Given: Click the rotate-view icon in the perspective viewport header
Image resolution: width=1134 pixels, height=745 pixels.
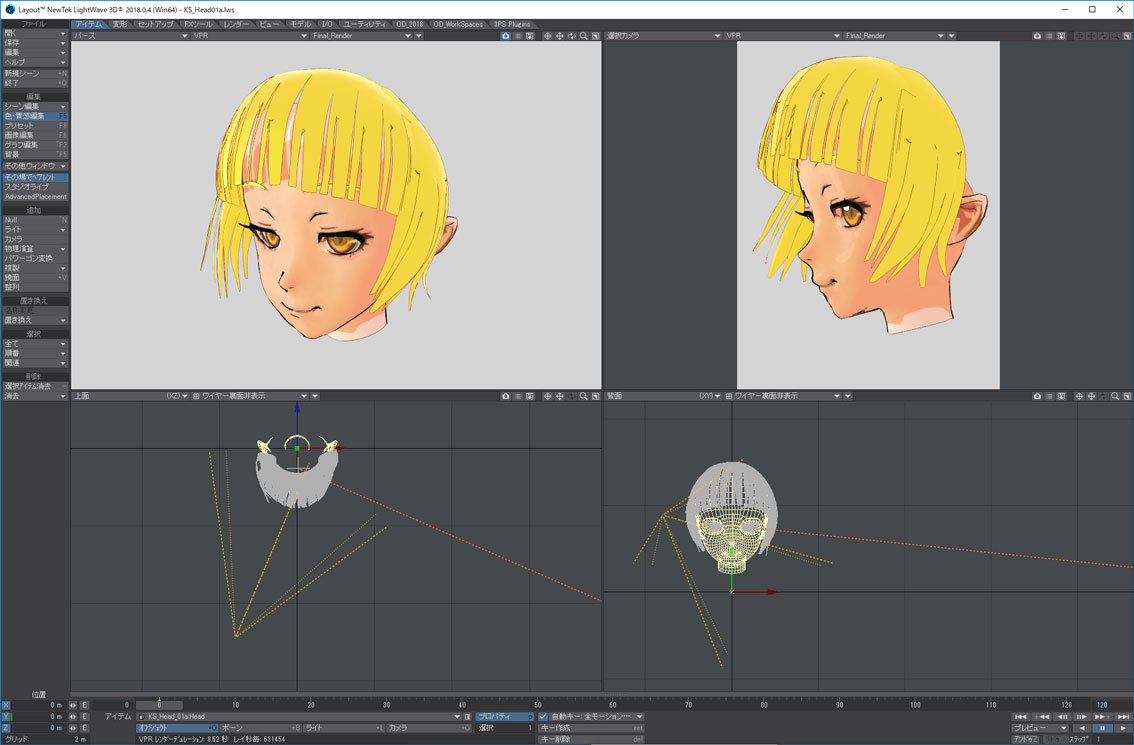Looking at the screenshot, I should [x=571, y=35].
